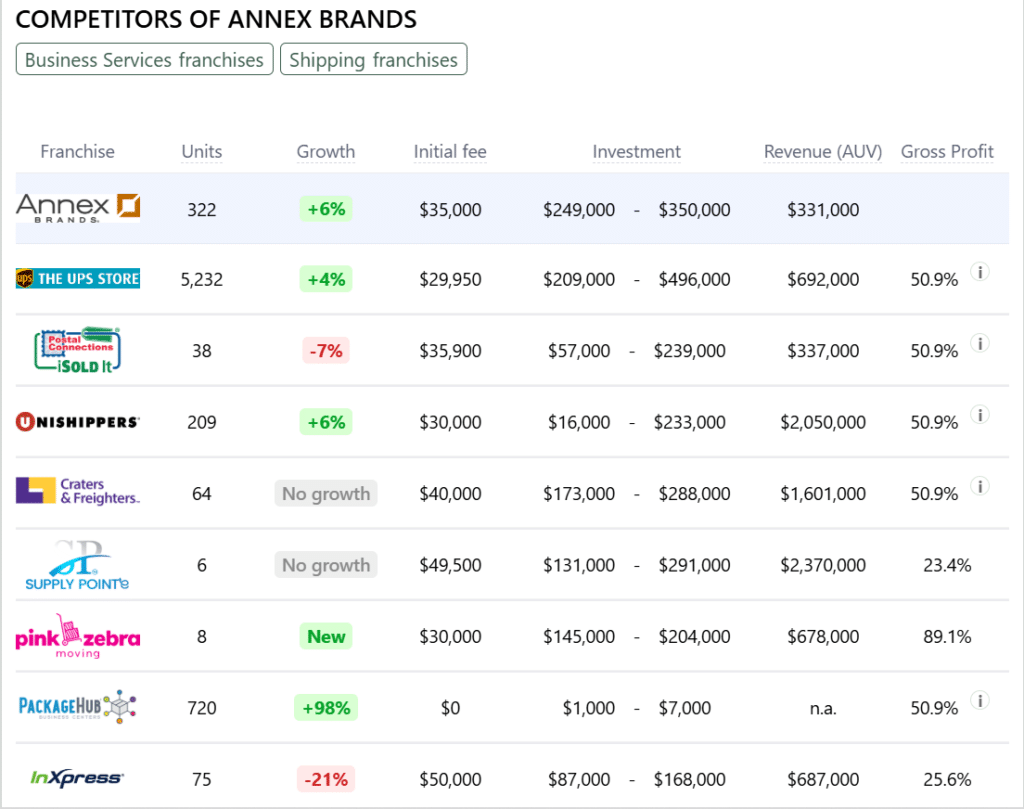Click info icon in UPS Store row
Viewport: 1024px width, 809px height.
(980, 272)
